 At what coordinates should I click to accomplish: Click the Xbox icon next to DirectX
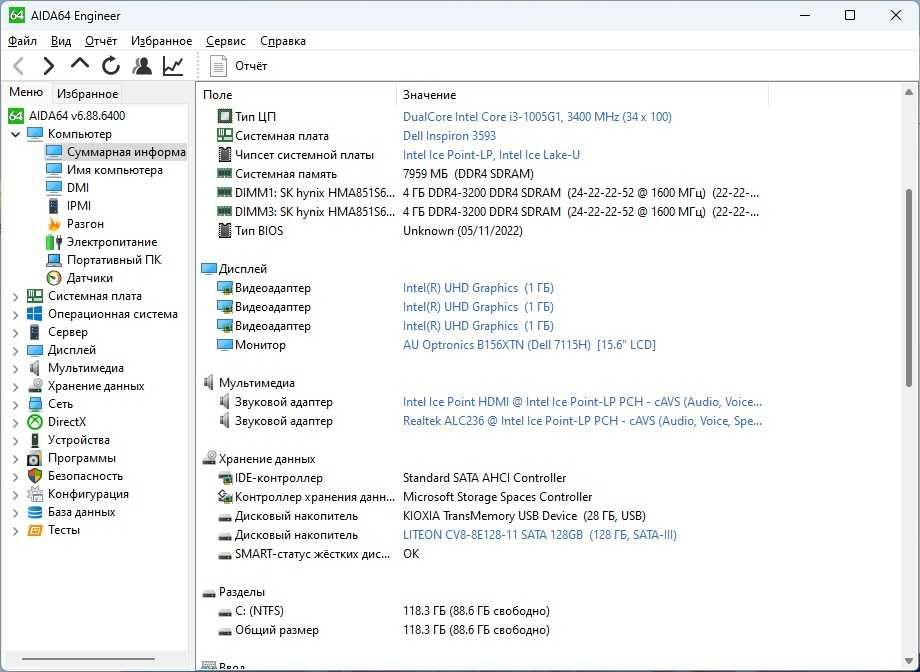[x=35, y=422]
